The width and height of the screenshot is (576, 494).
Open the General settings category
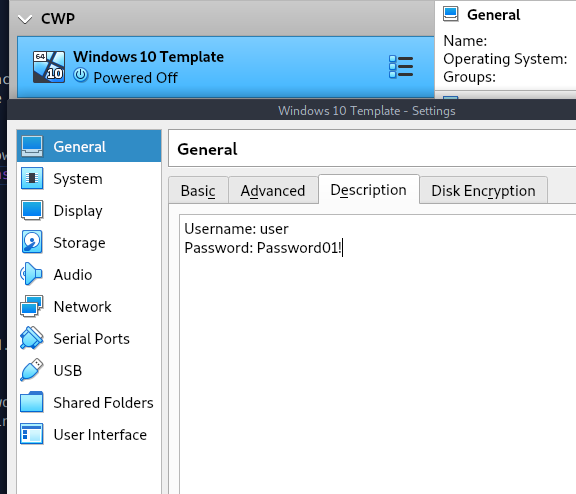(89, 146)
